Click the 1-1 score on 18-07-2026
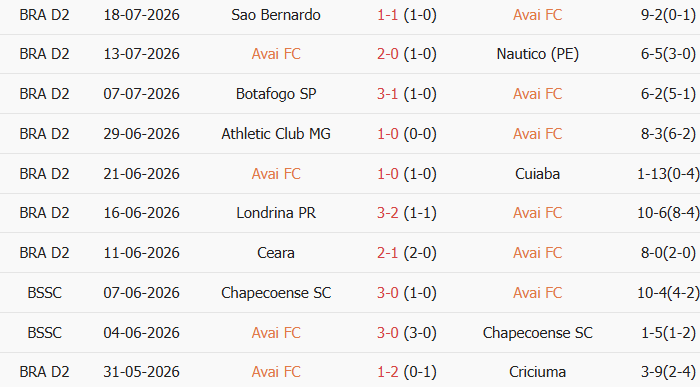Screen dimensions: 700x387 [x=388, y=15]
